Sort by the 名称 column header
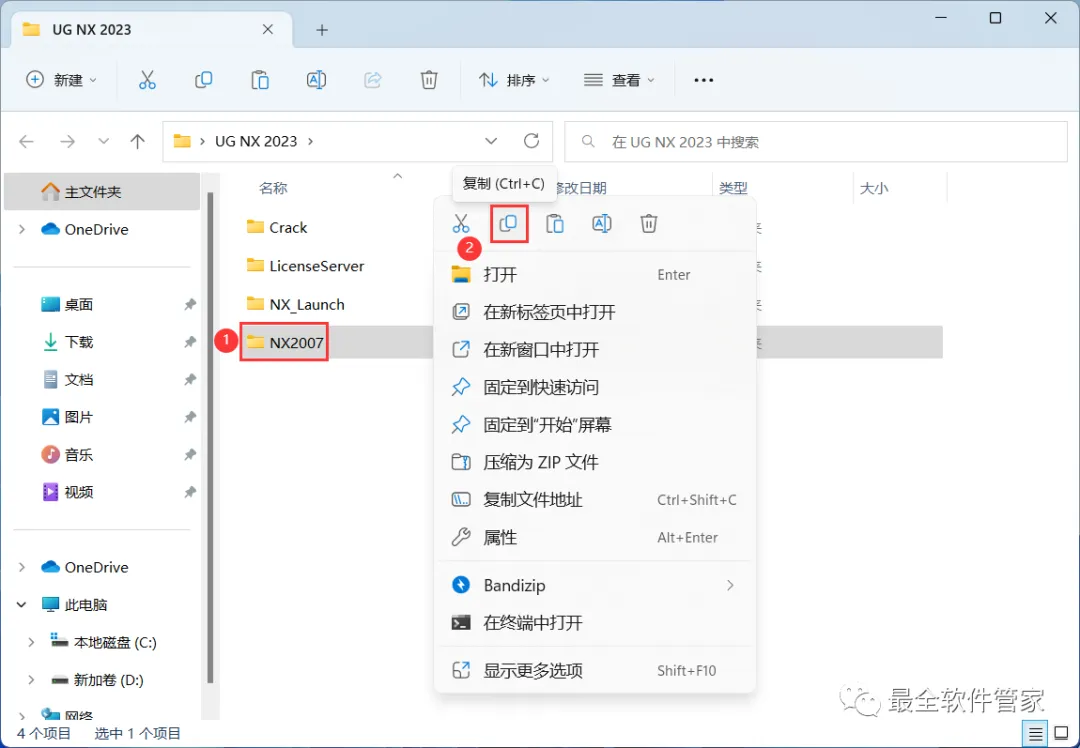This screenshot has width=1080, height=748. tap(273, 188)
